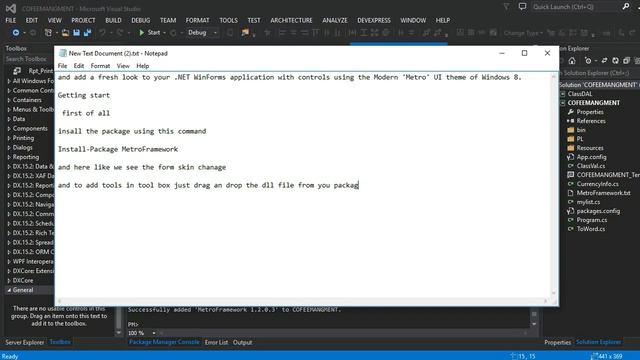This screenshot has width=640, height=360.
Task: Switch to the Server Explorer tab
Action: tap(24, 342)
